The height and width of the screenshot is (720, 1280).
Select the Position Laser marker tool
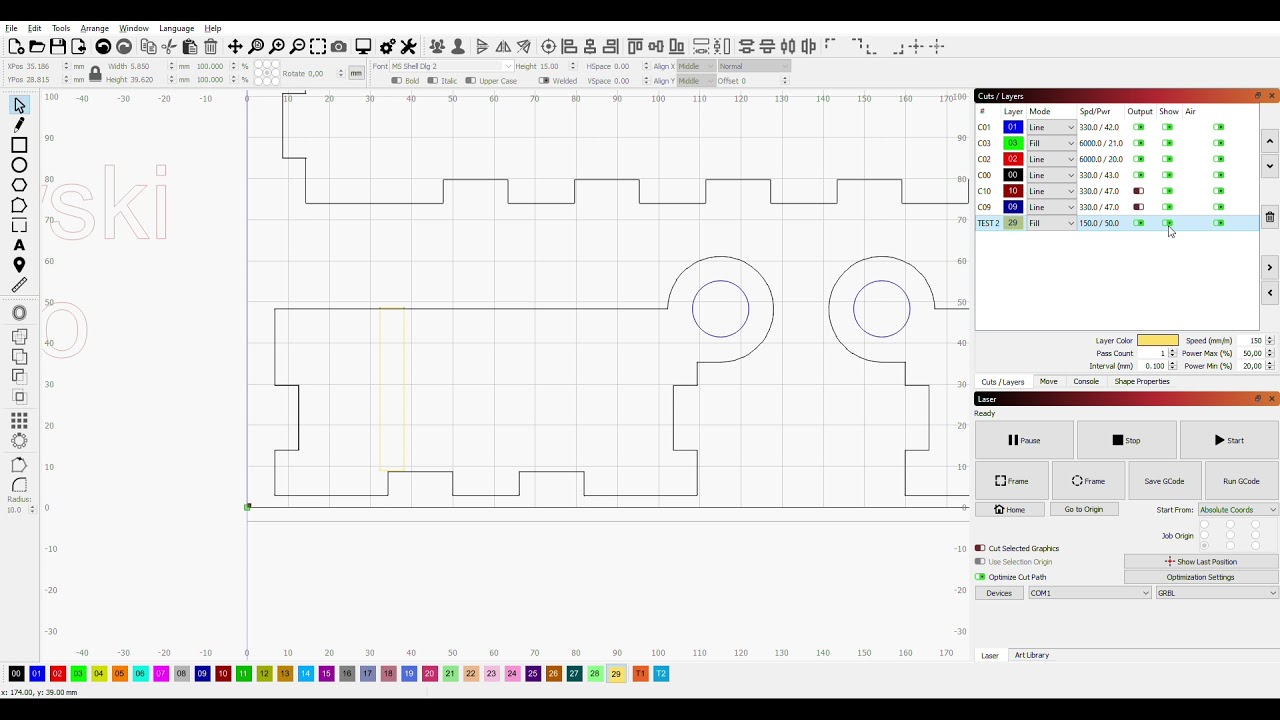click(19, 265)
